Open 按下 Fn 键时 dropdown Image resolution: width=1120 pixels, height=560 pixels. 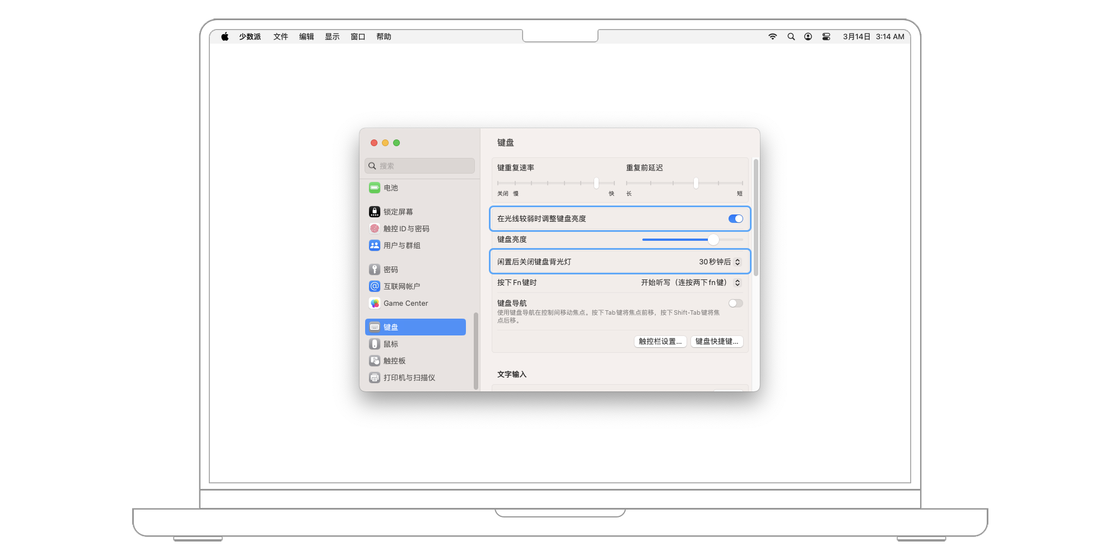(x=691, y=283)
